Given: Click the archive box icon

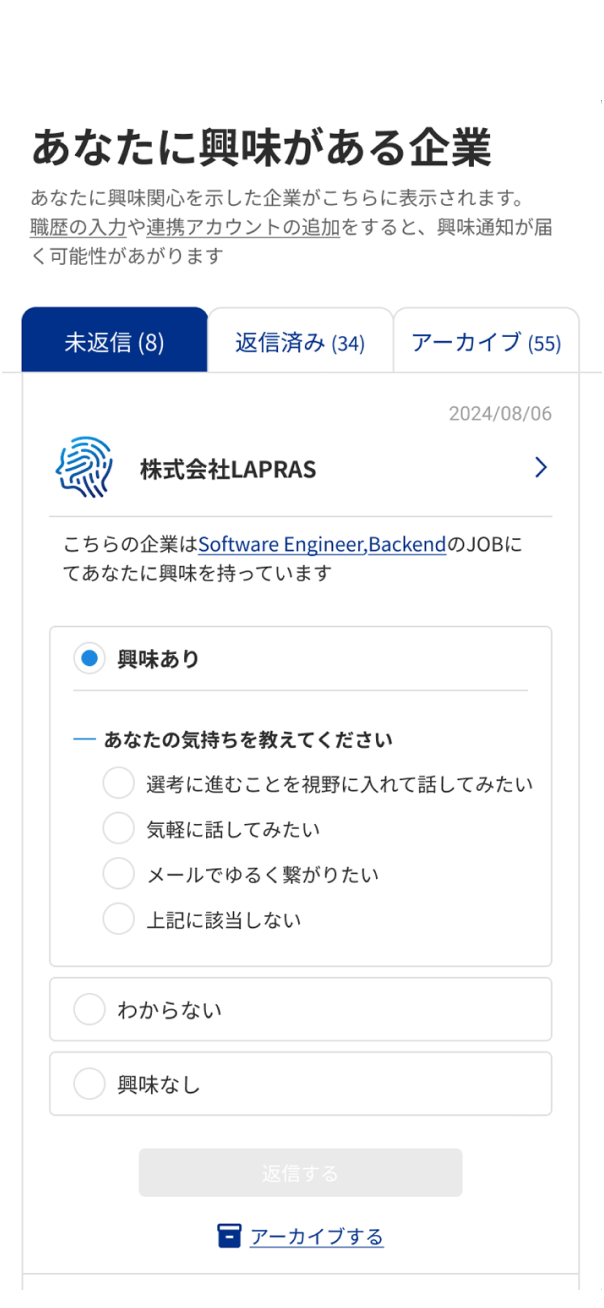Looking at the screenshot, I should [x=229, y=1236].
